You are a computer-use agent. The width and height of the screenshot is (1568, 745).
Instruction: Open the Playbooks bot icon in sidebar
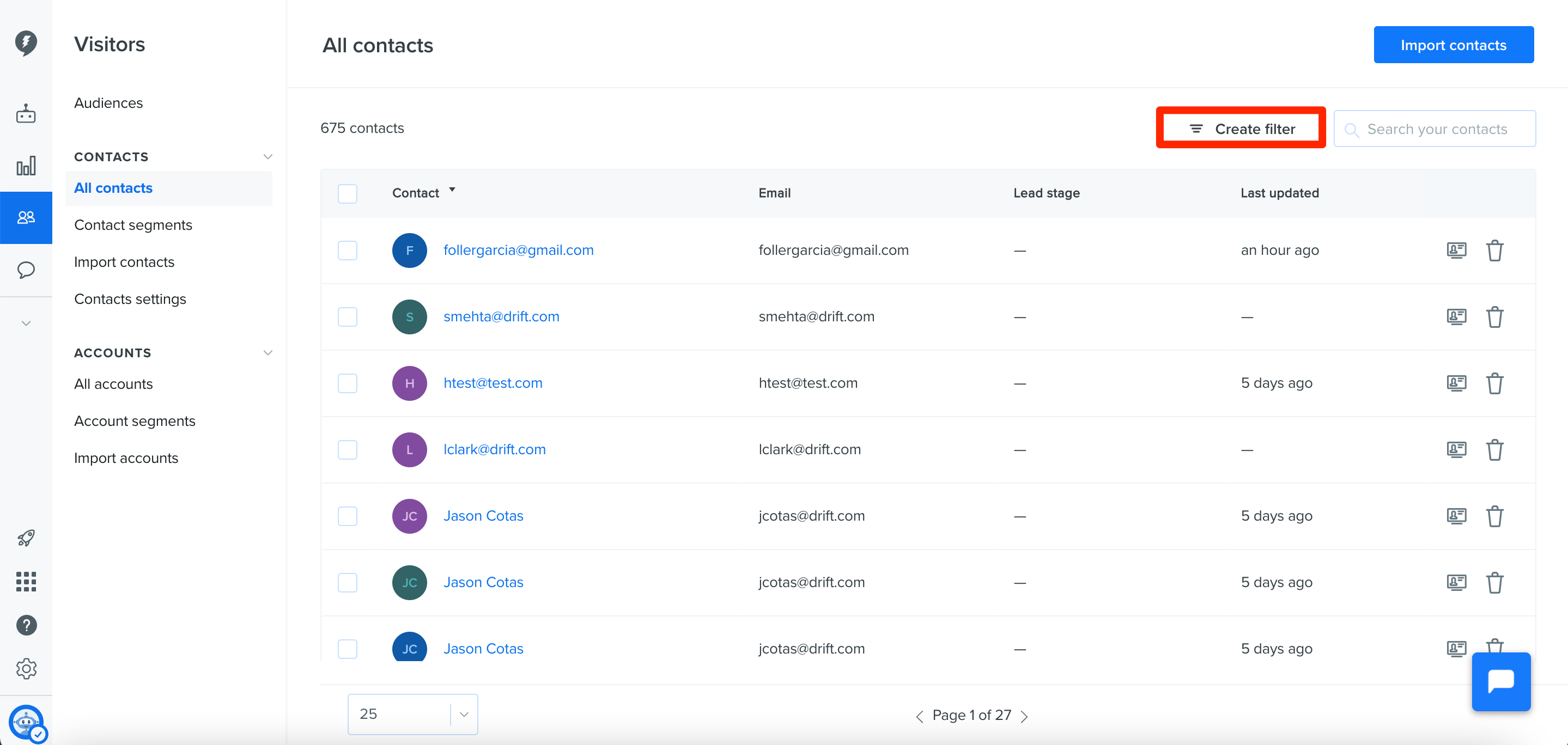[x=26, y=114]
